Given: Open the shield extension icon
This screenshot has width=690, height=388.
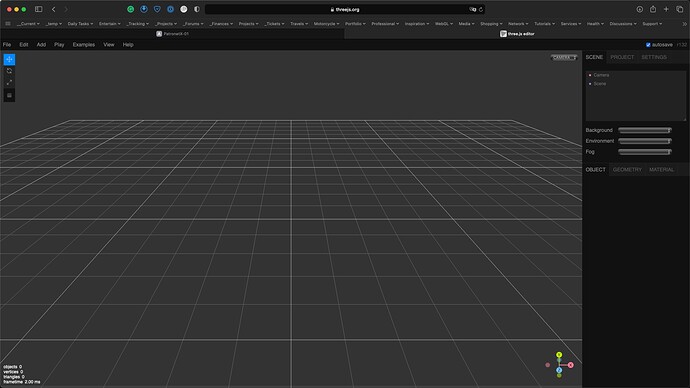Looking at the screenshot, I should click(x=157, y=9).
